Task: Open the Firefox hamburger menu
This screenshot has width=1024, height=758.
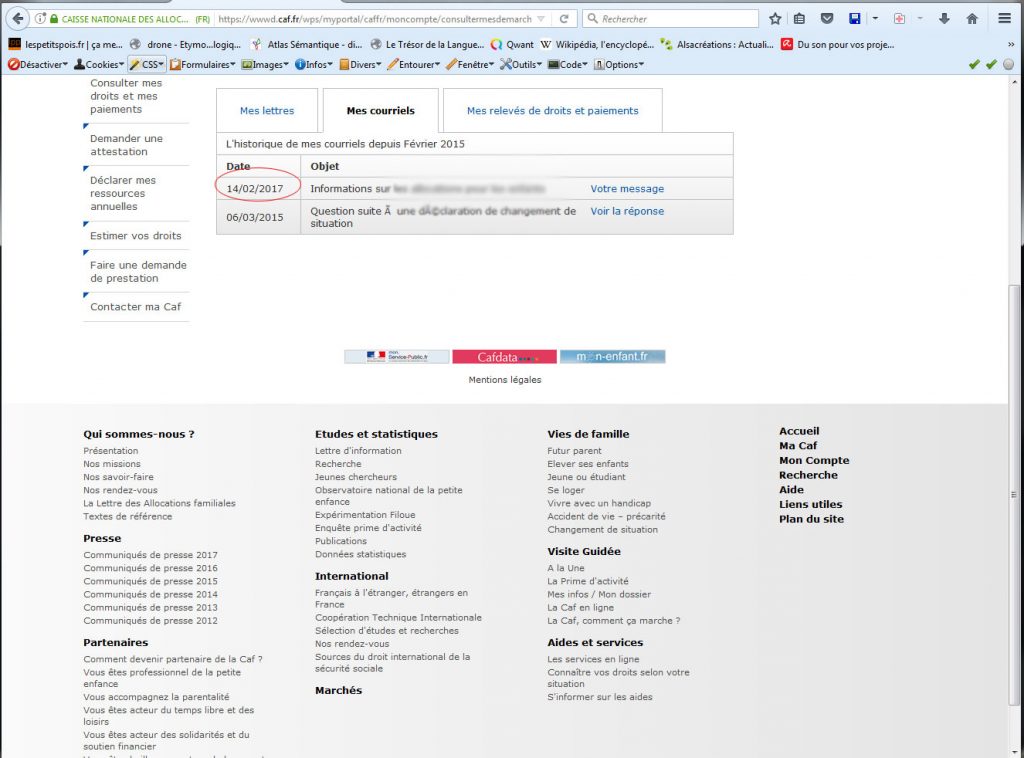Action: [x=1005, y=19]
